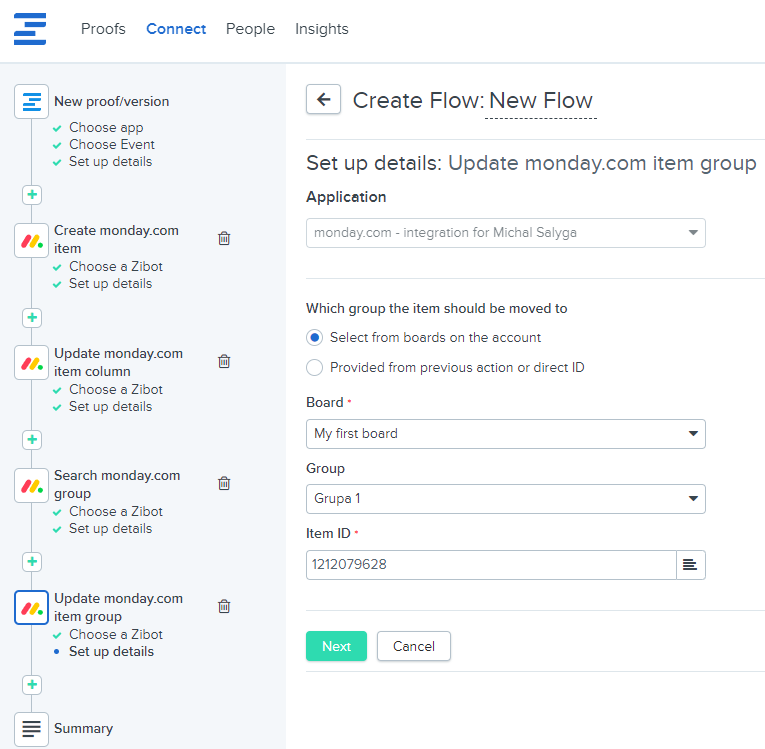Choose 'Provided from previous action or direct ID'

point(315,368)
